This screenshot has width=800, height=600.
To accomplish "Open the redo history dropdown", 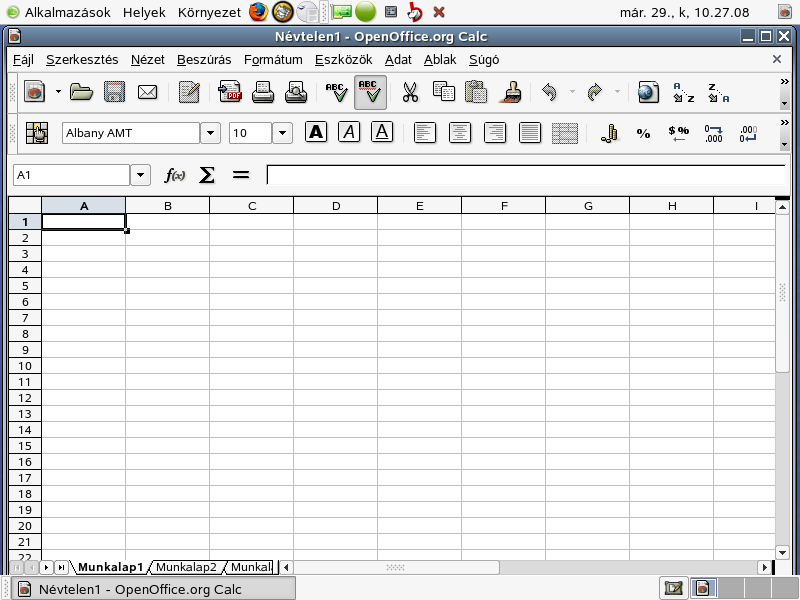I will [x=617, y=92].
